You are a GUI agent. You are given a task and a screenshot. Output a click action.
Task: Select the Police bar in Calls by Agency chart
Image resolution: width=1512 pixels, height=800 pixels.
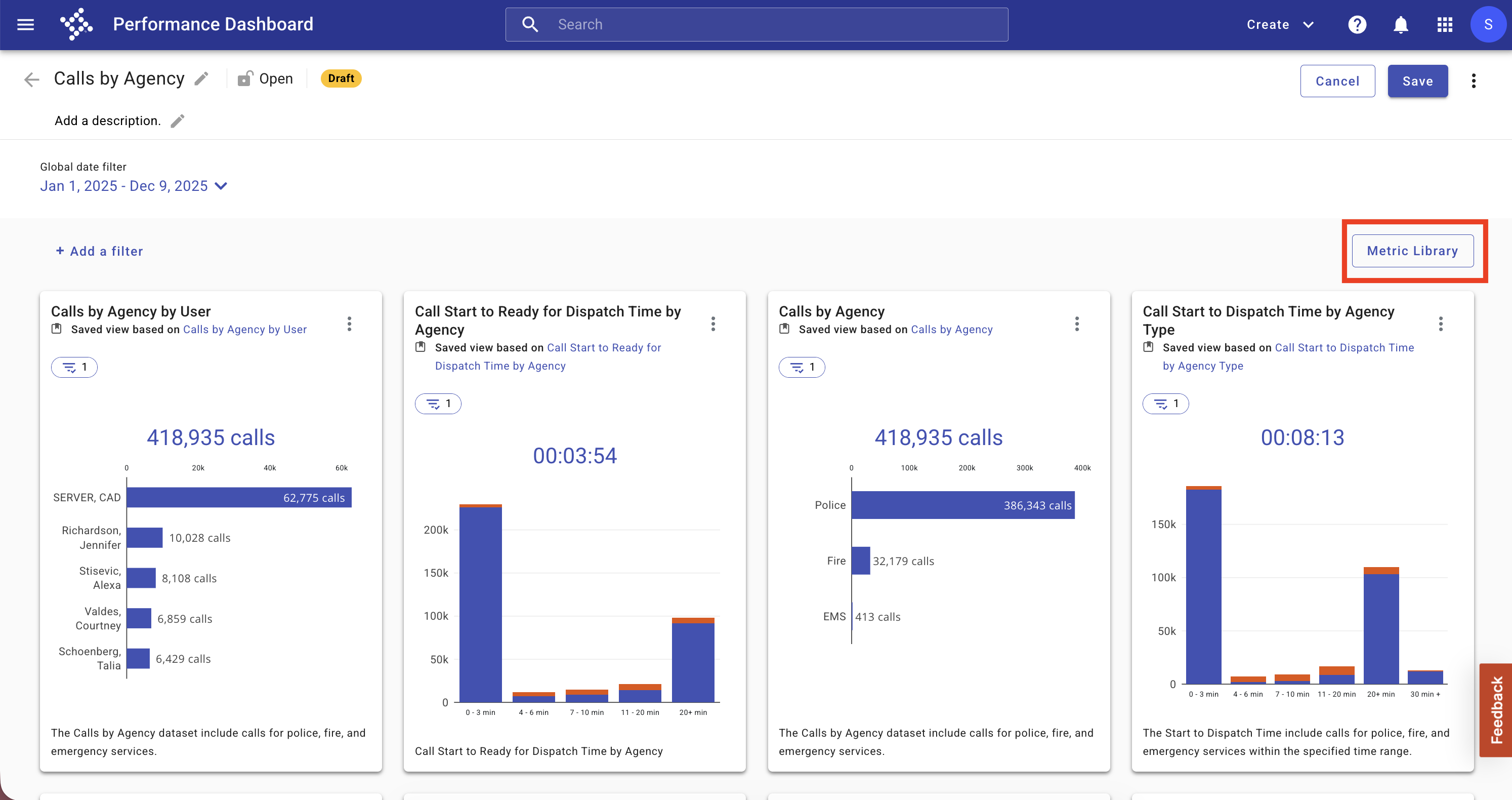pos(962,505)
